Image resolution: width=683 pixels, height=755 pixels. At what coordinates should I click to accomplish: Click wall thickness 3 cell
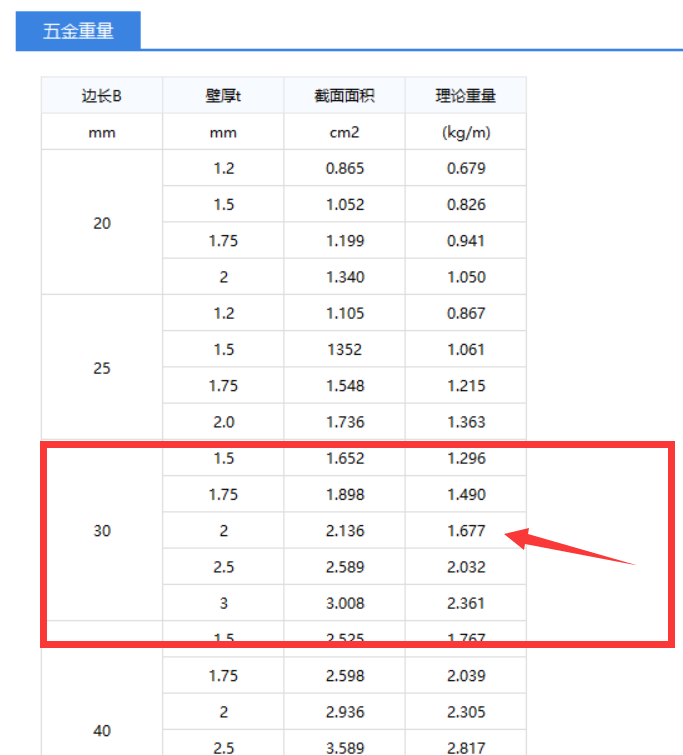[x=223, y=603]
